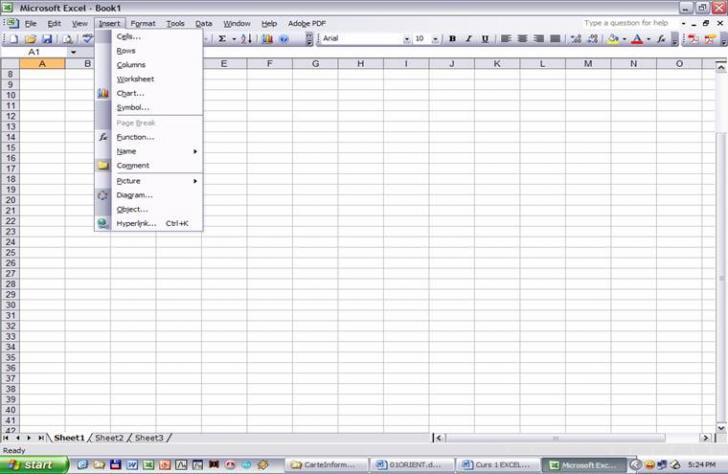
Task: Click vertical scrollbar down arrow
Action: pyautogui.click(x=721, y=428)
